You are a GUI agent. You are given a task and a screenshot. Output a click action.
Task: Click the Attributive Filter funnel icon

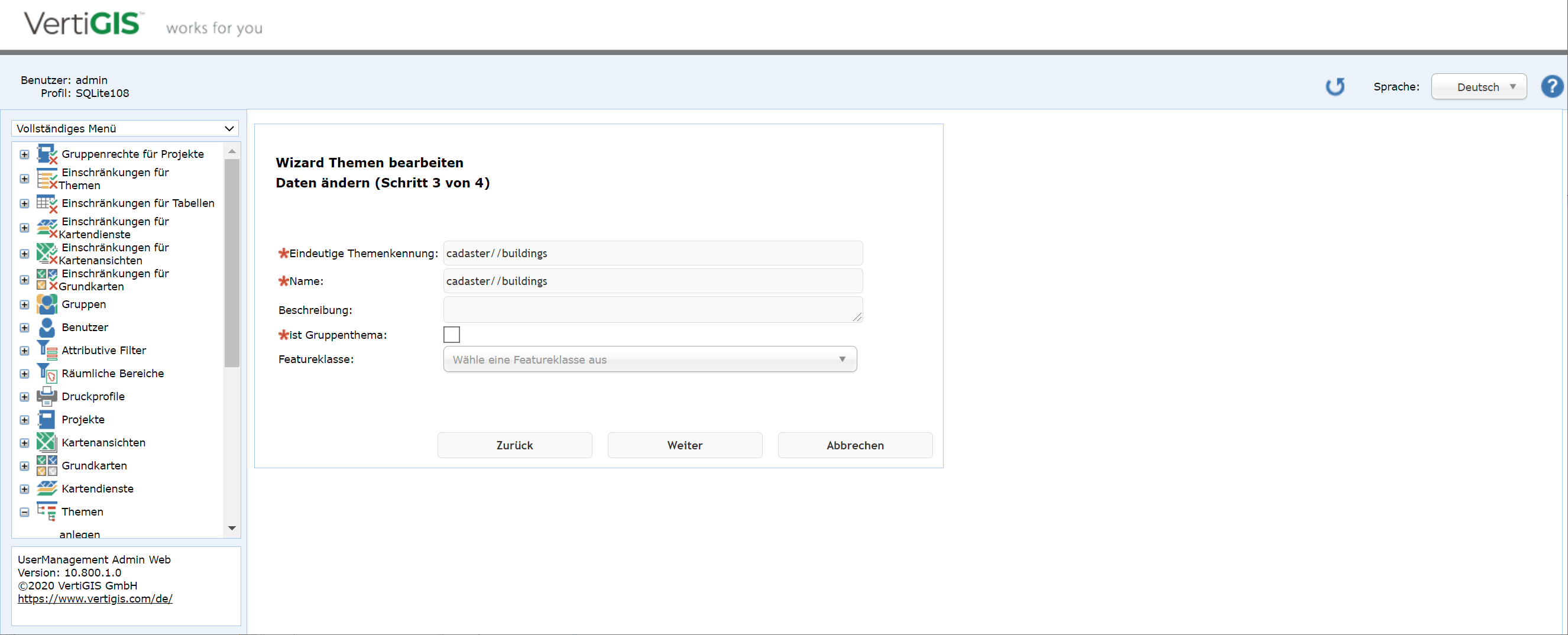(x=47, y=349)
